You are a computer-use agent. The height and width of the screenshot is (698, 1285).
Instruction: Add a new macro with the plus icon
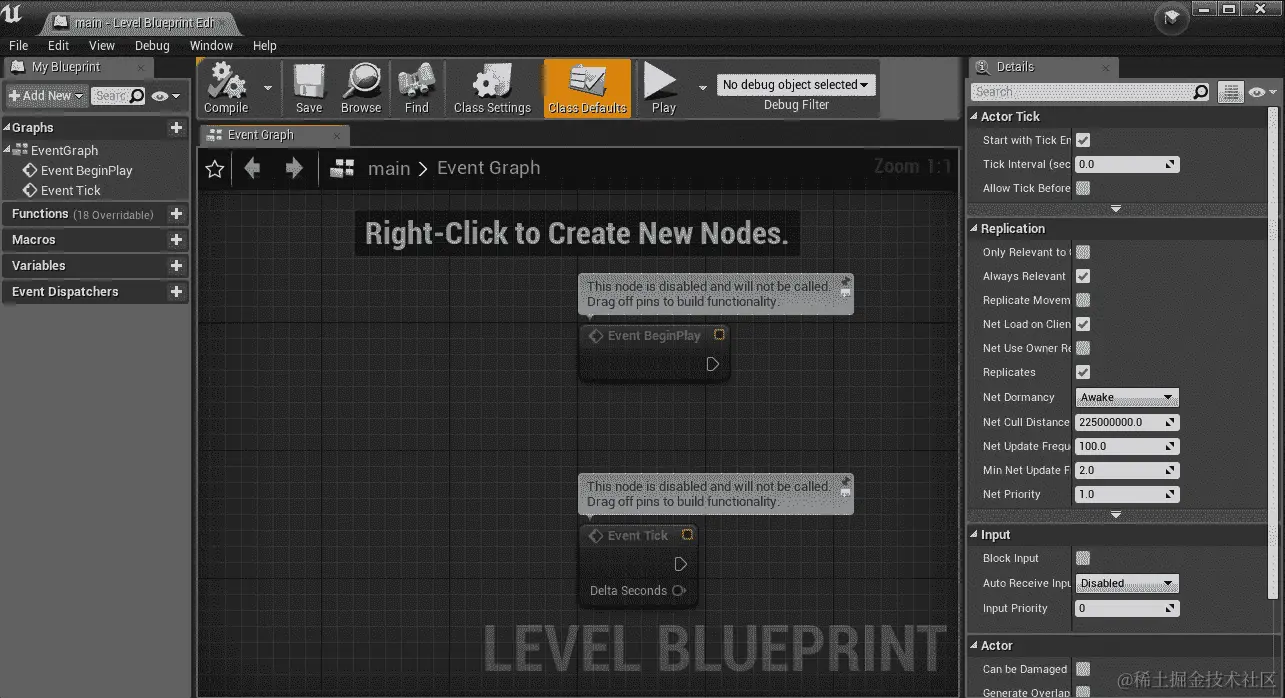click(176, 240)
